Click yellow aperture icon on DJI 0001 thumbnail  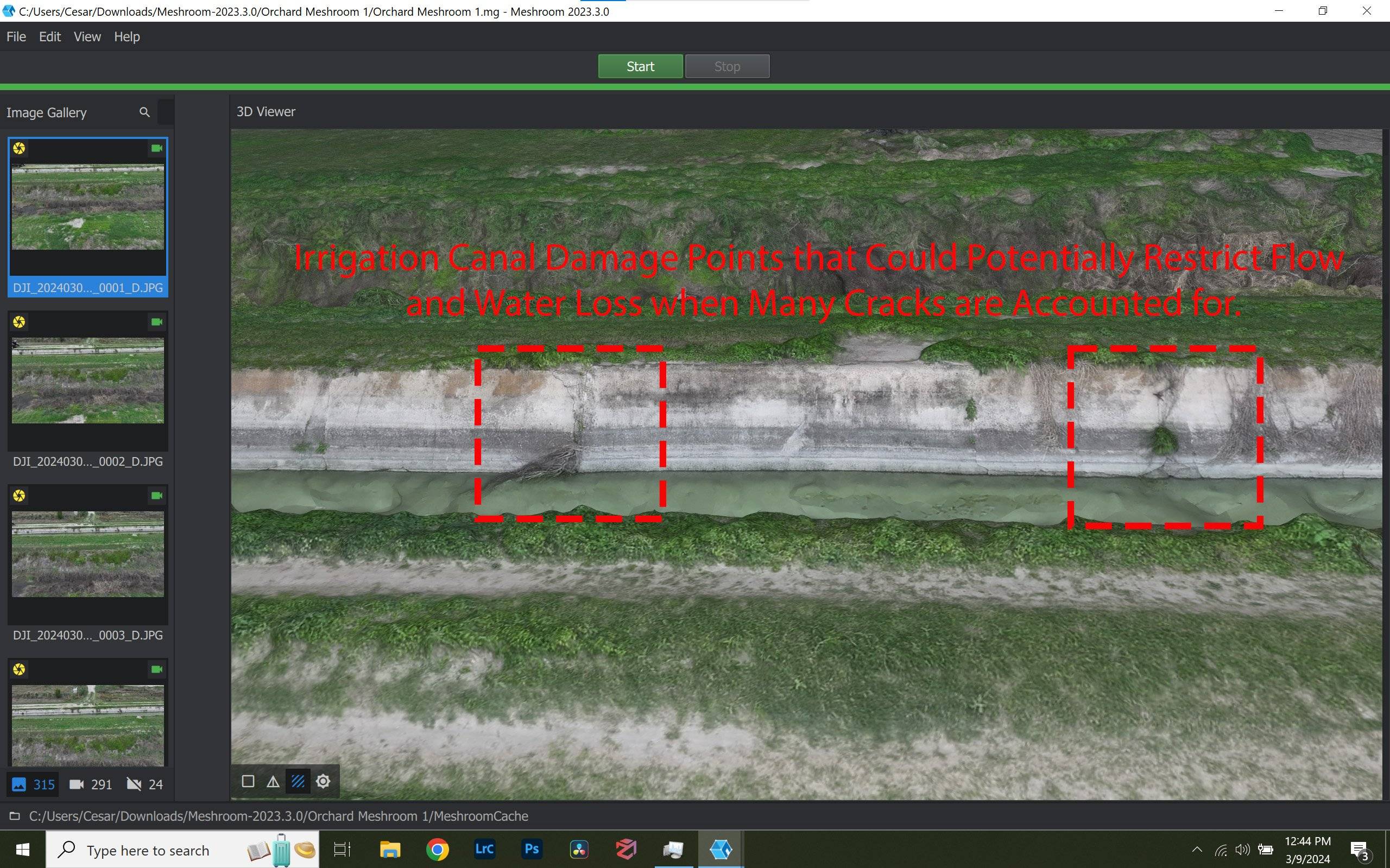pyautogui.click(x=19, y=149)
